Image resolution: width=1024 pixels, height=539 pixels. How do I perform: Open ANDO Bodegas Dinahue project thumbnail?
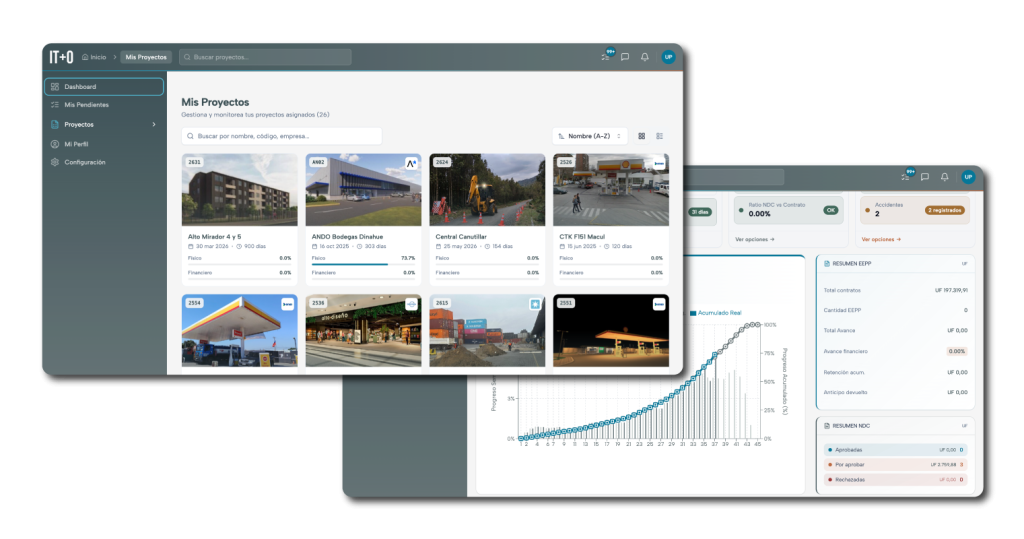pyautogui.click(x=363, y=190)
